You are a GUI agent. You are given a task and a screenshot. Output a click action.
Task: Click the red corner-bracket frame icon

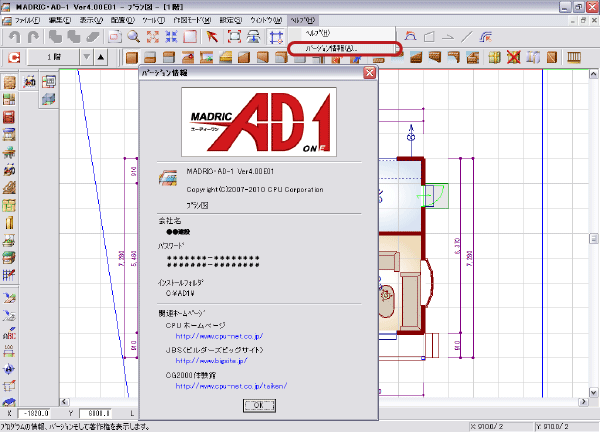(234, 37)
